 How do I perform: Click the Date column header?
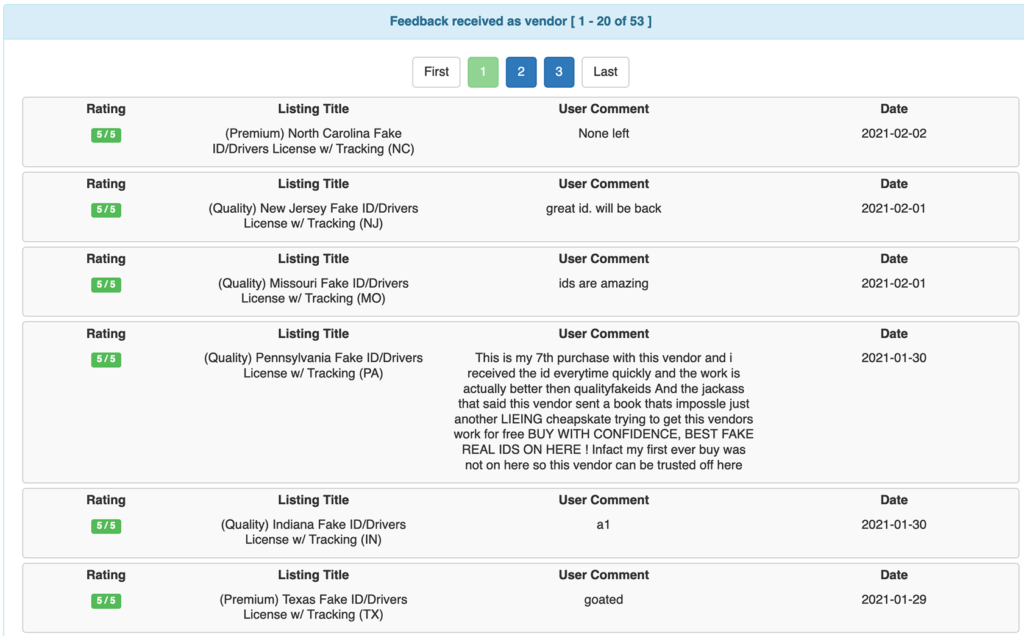click(x=893, y=108)
